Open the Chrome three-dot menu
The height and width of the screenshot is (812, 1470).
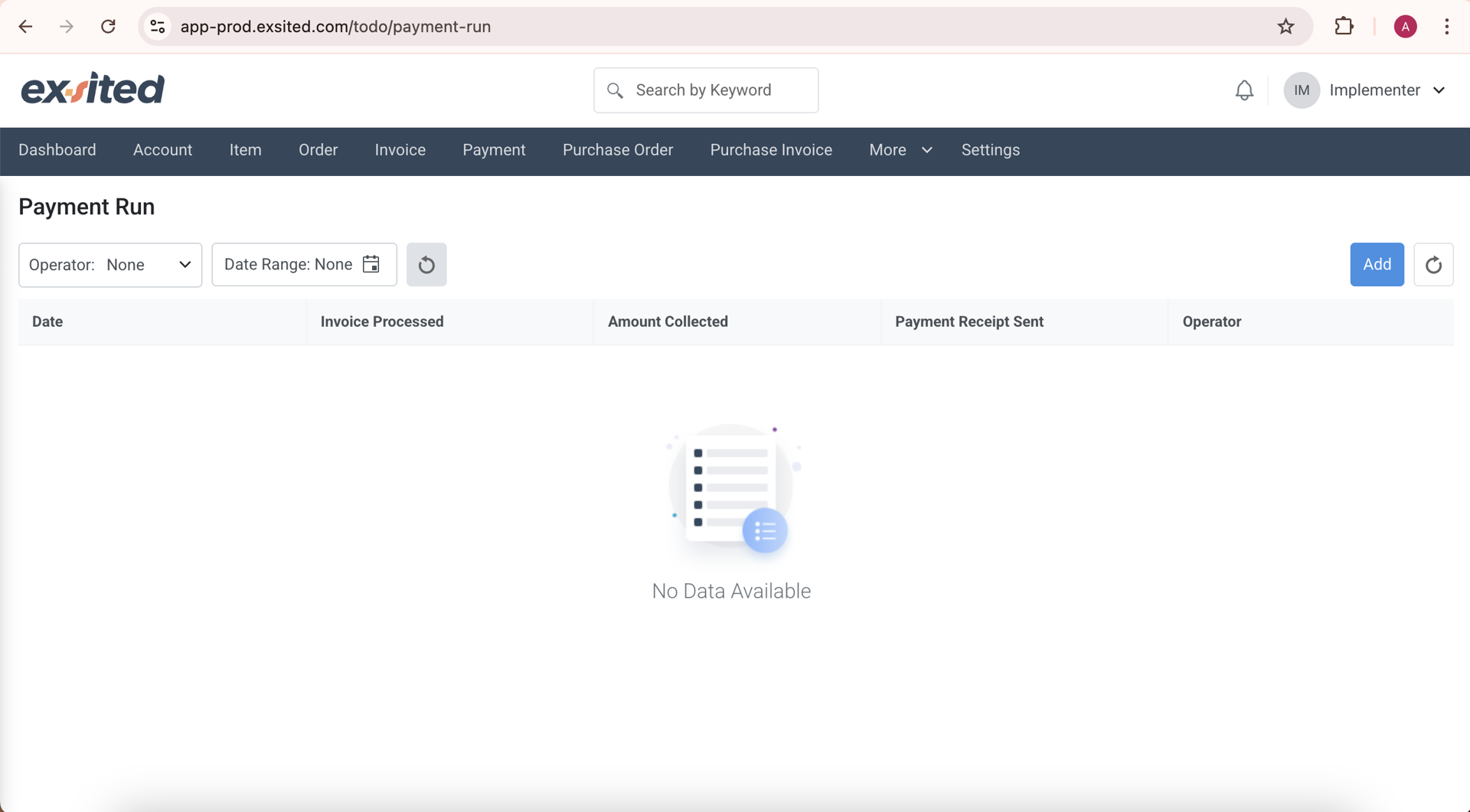click(x=1446, y=27)
